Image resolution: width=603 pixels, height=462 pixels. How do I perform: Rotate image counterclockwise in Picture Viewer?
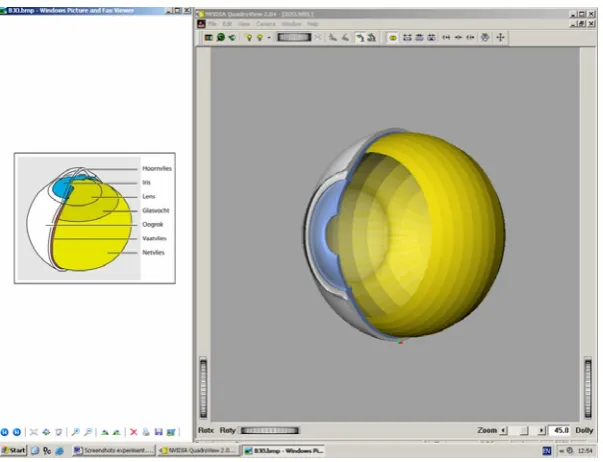(x=117, y=432)
